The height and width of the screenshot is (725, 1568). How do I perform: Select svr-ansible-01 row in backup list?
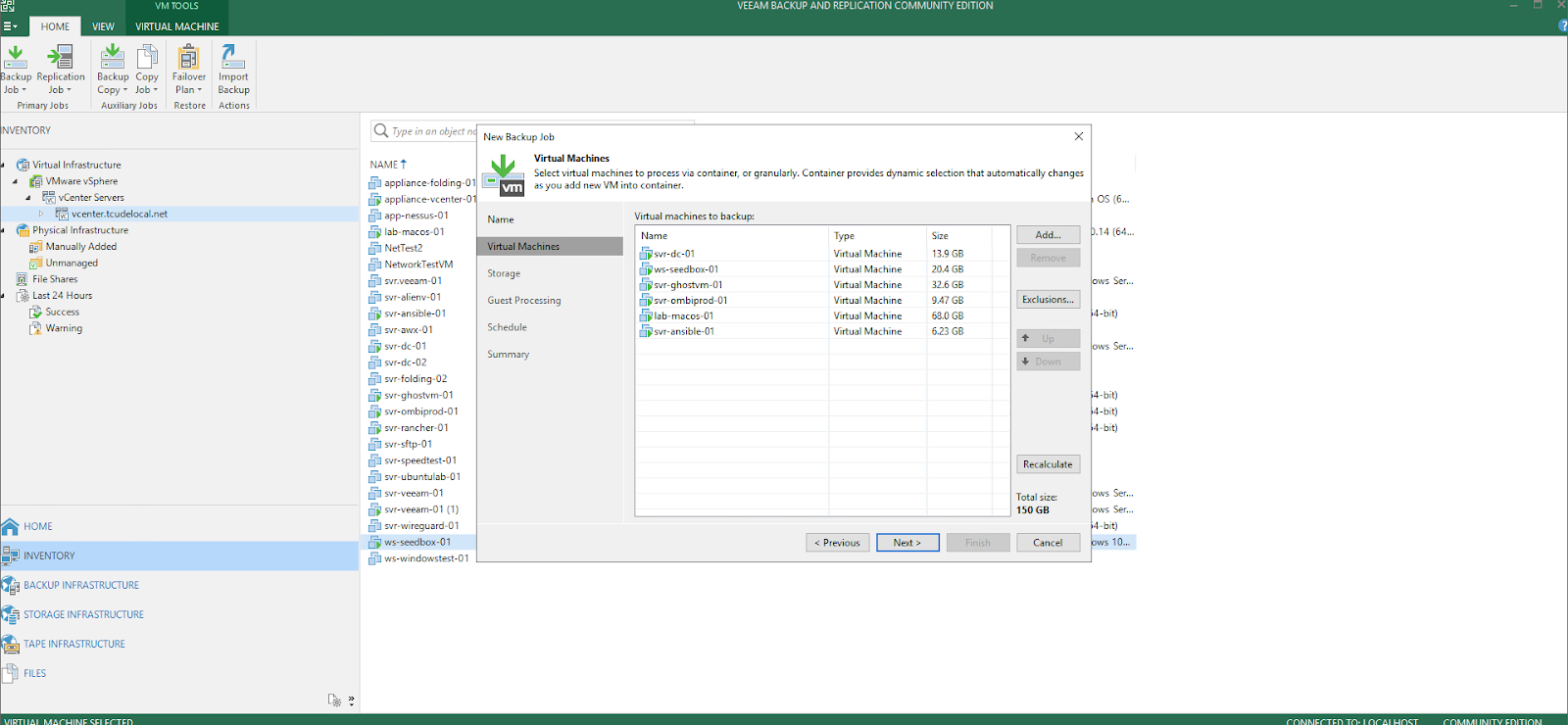pos(823,332)
